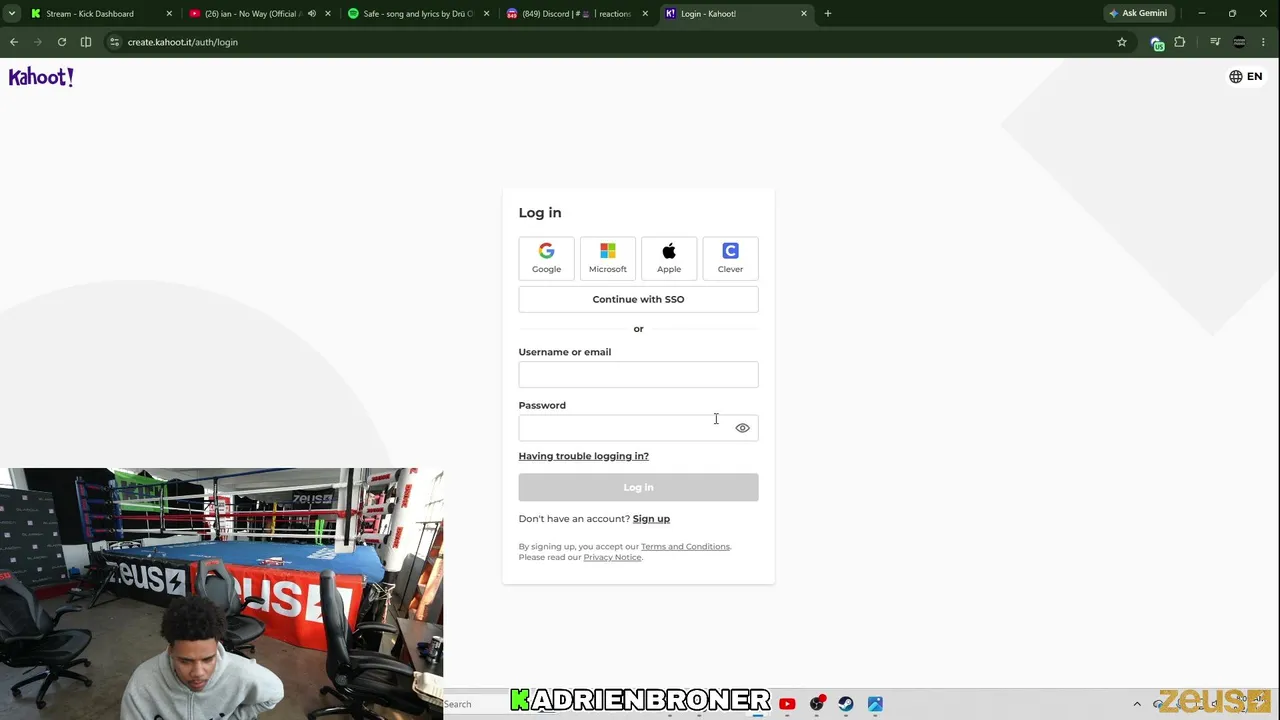Sign in with Clever

(730, 258)
